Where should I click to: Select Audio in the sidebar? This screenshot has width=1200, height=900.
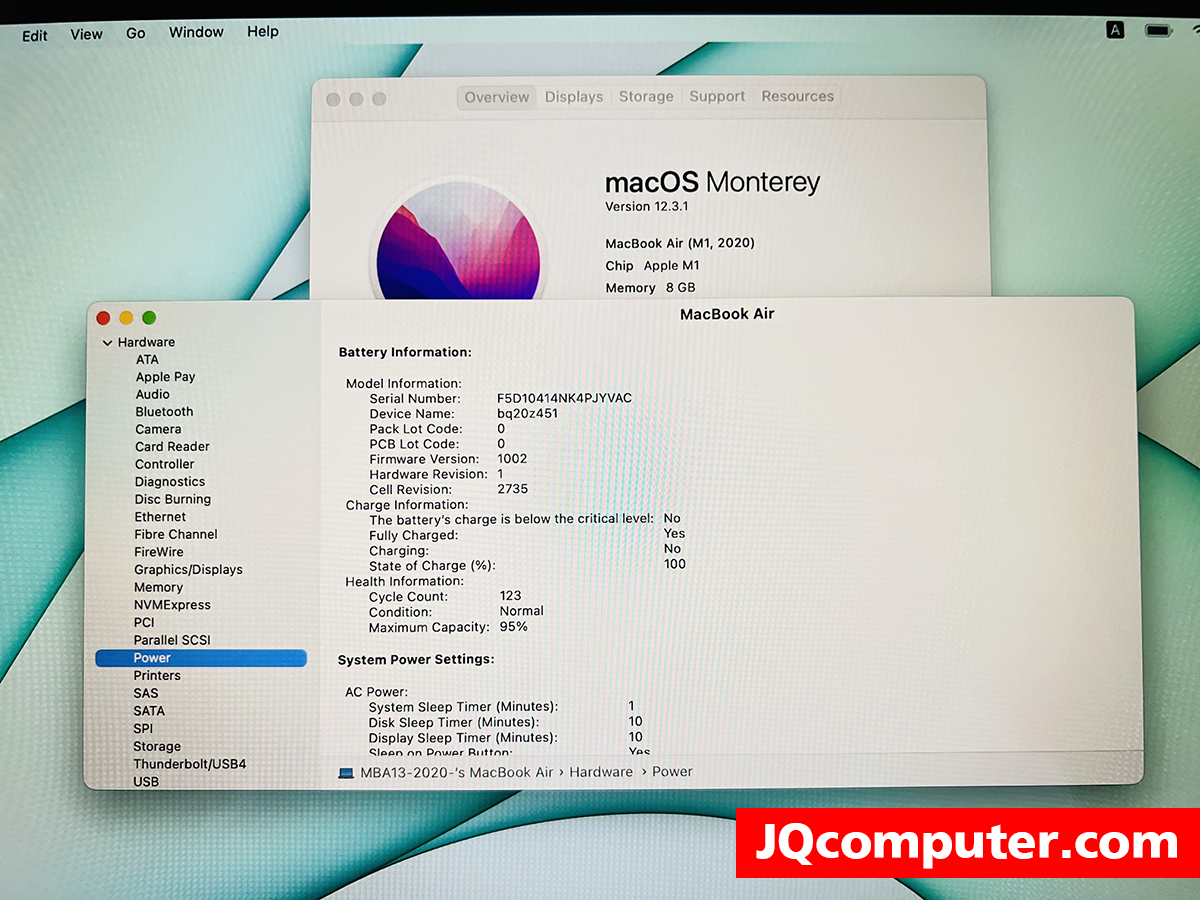tap(153, 394)
